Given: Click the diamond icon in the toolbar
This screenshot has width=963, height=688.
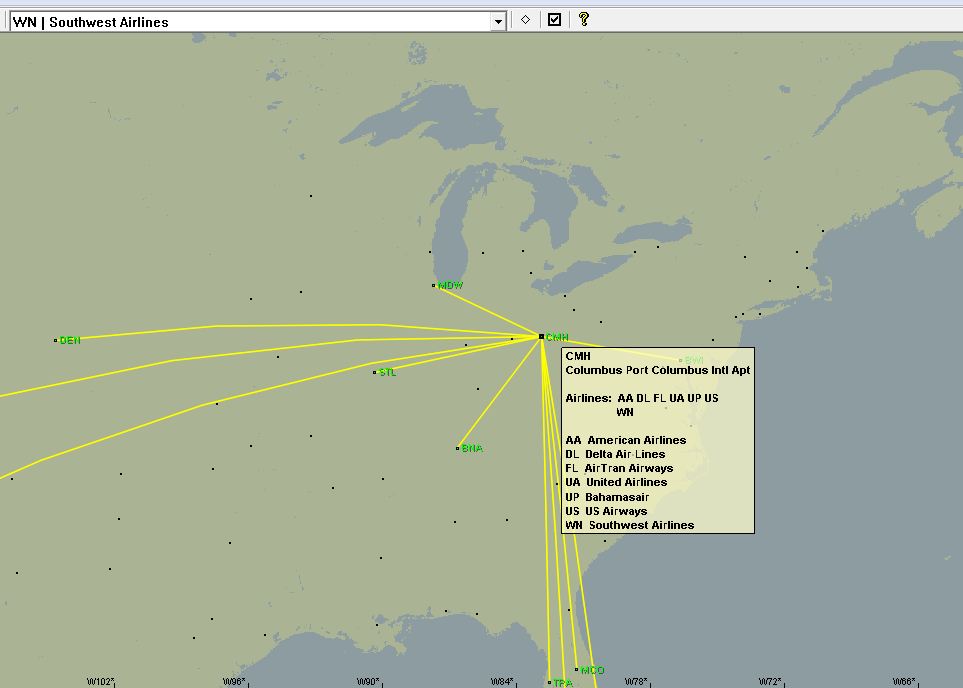Looking at the screenshot, I should [x=525, y=20].
